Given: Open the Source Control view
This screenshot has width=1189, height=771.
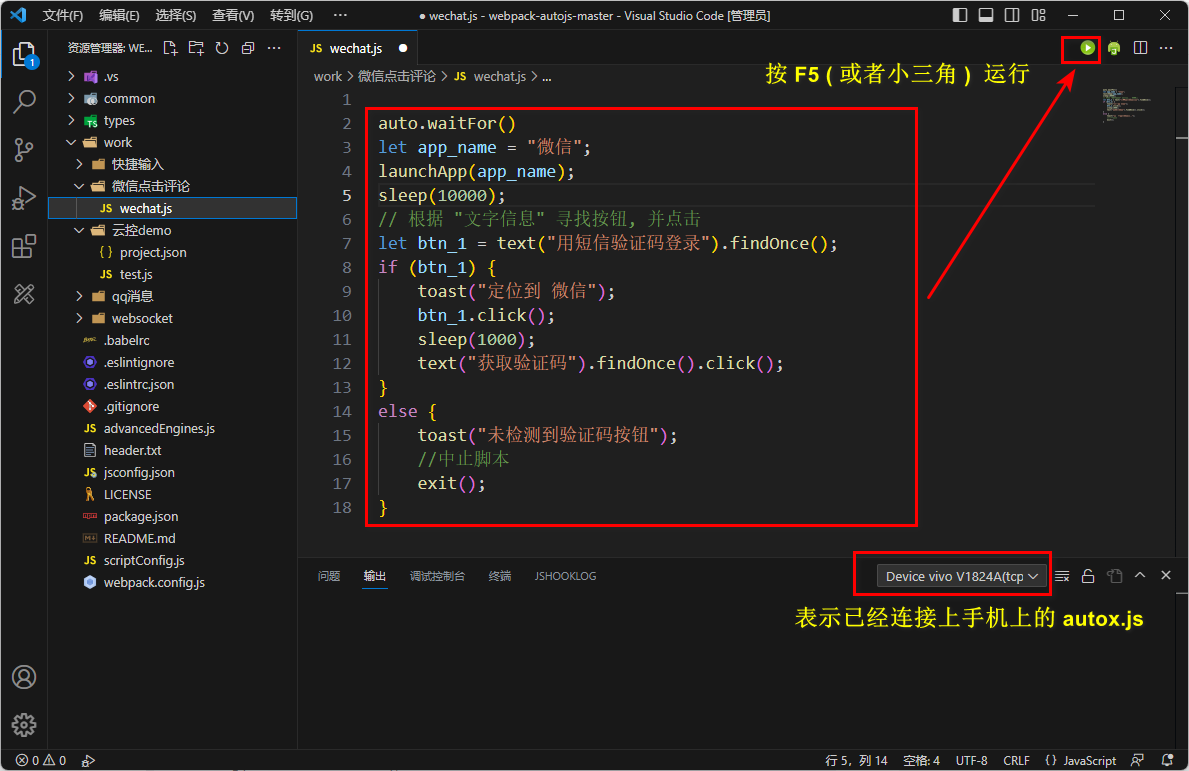Looking at the screenshot, I should (x=24, y=149).
